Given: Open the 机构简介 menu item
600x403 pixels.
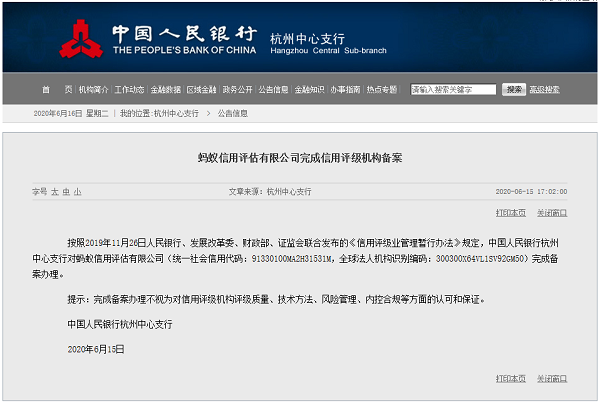Looking at the screenshot, I should pyautogui.click(x=94, y=90).
